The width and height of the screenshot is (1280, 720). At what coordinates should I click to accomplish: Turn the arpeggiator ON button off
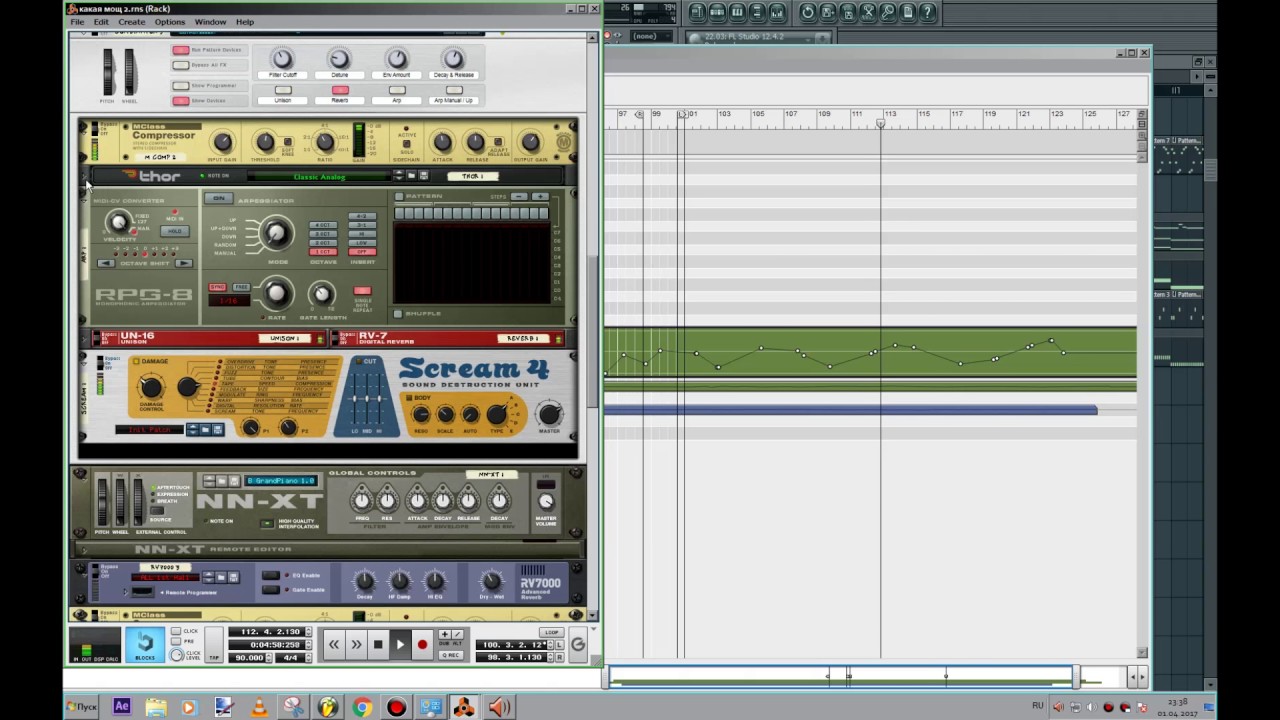(219, 198)
